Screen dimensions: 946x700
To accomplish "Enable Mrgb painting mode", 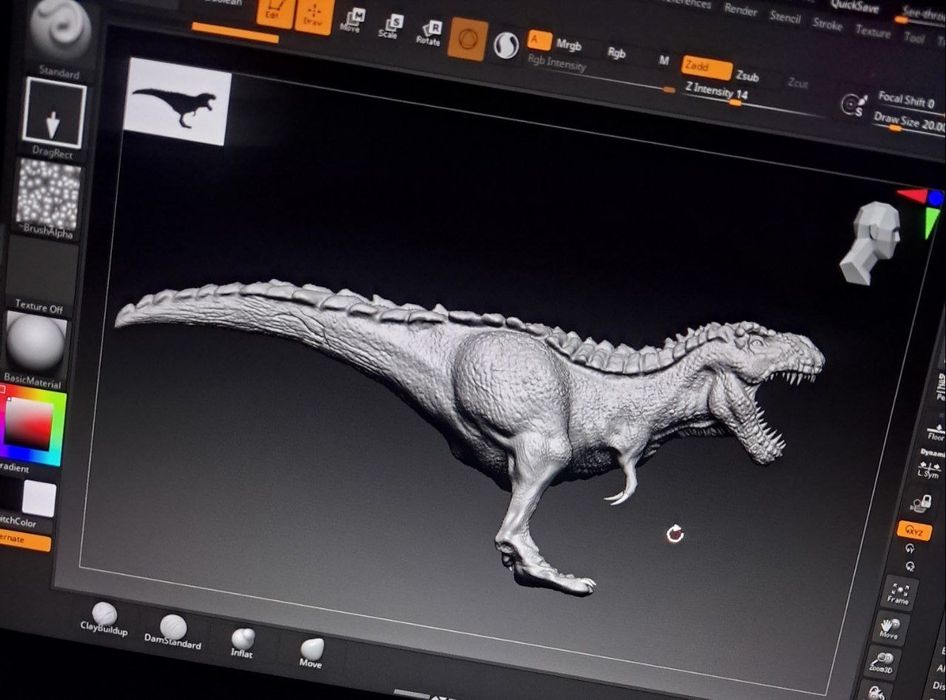I will coord(568,45).
